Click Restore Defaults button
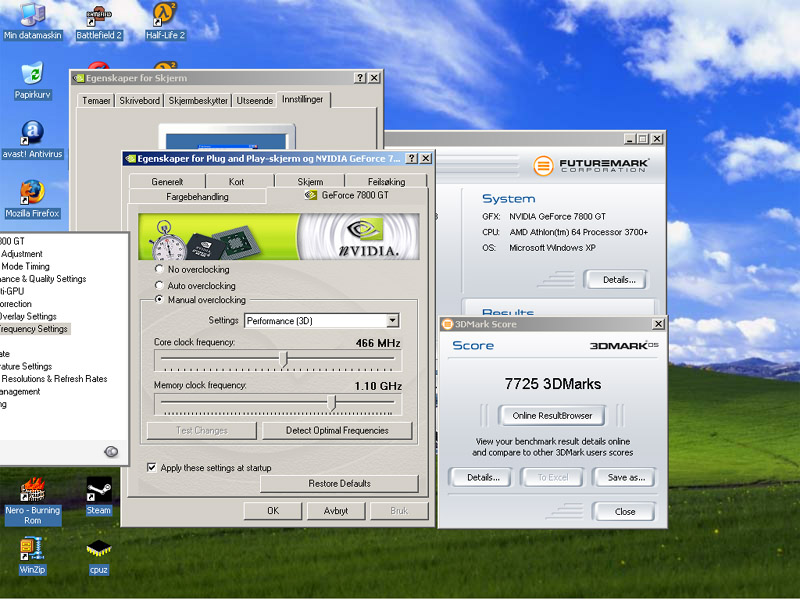800x600 pixels. (x=339, y=484)
